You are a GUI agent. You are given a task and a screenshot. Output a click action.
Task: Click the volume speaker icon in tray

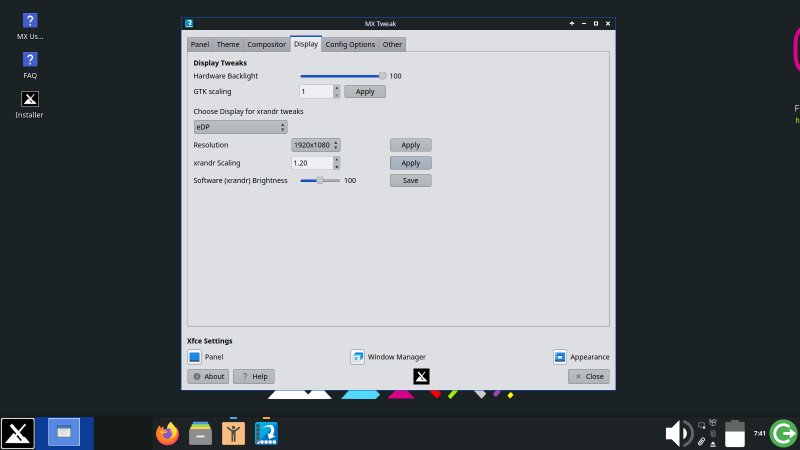pyautogui.click(x=677, y=433)
